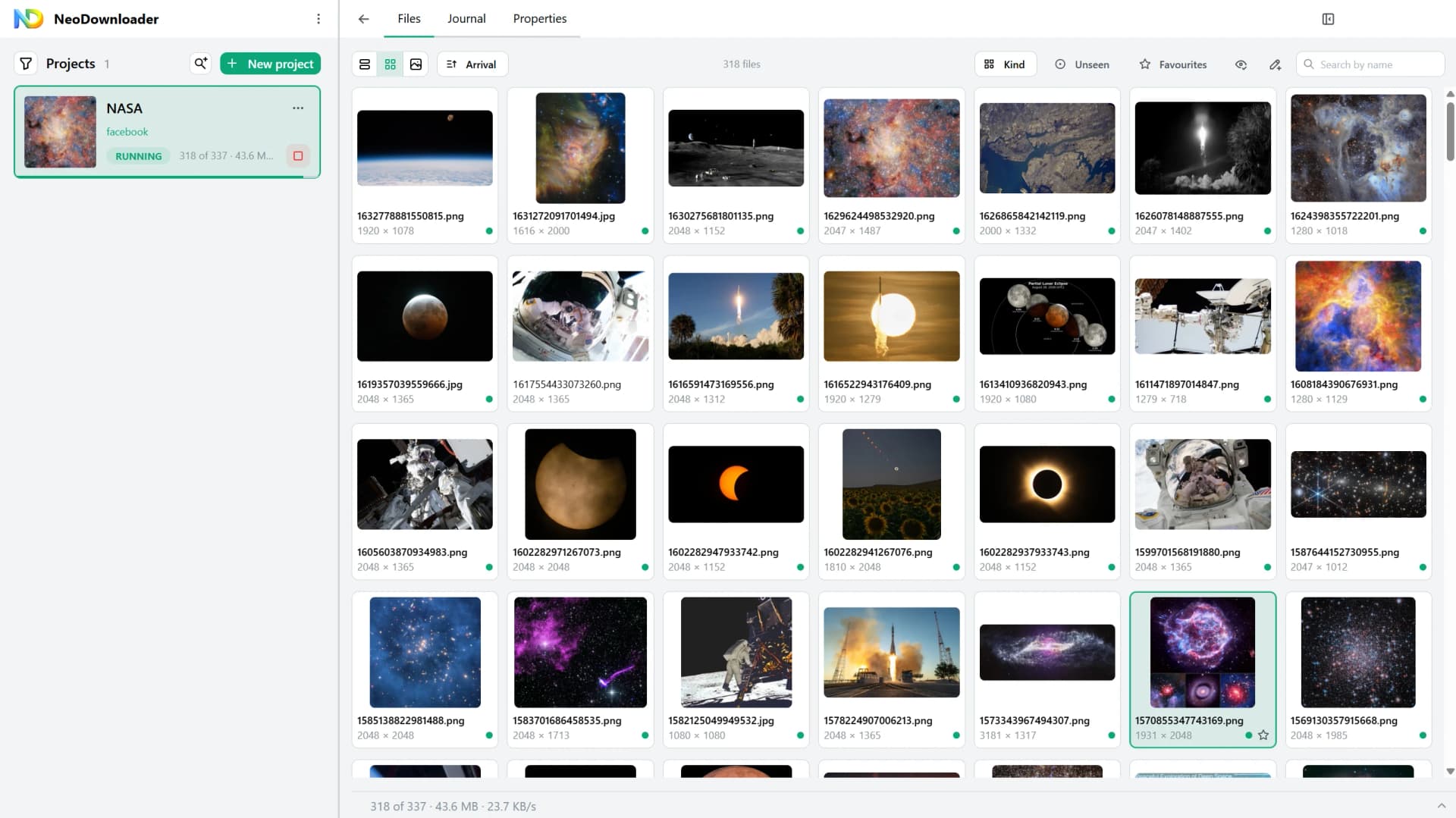Focus the Search by name field
Image resolution: width=1456 pixels, height=818 pixels.
(1370, 64)
